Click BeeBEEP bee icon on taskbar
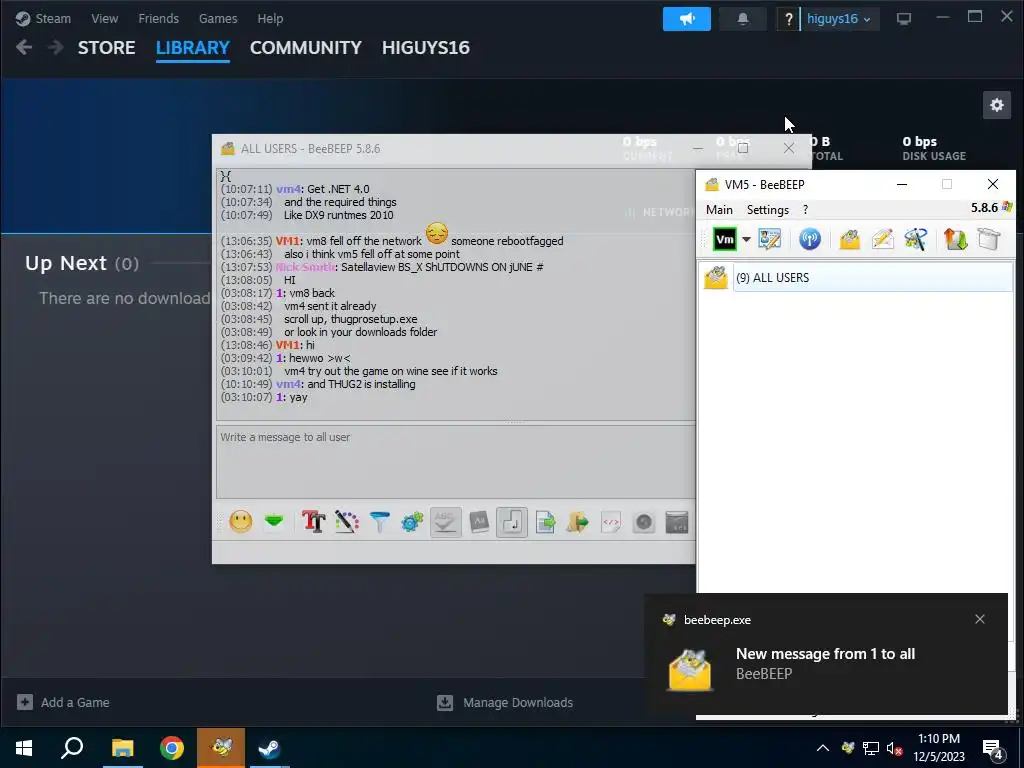The image size is (1024, 768). [221, 748]
